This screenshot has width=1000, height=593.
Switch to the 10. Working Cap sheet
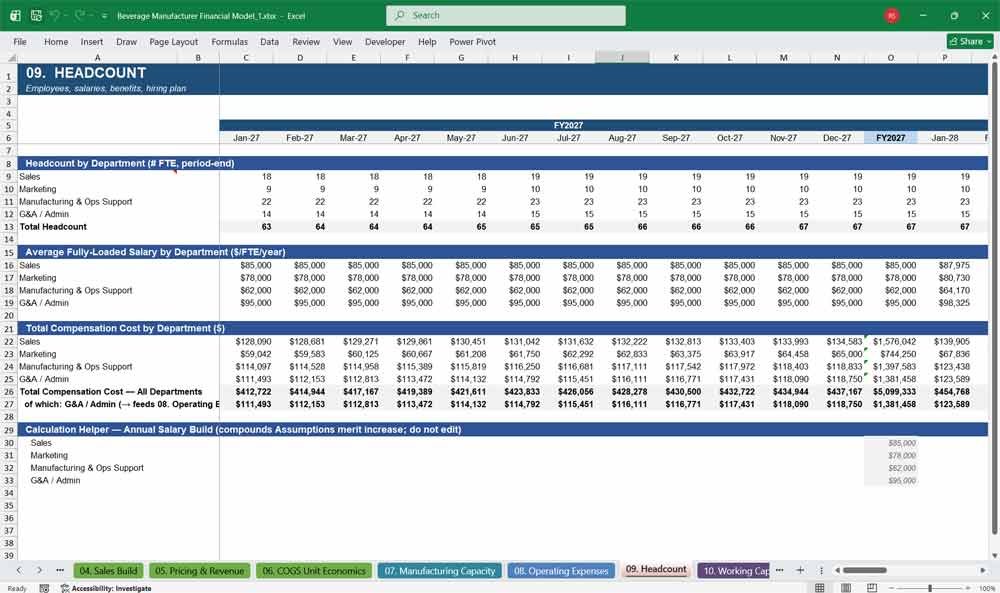pos(733,571)
